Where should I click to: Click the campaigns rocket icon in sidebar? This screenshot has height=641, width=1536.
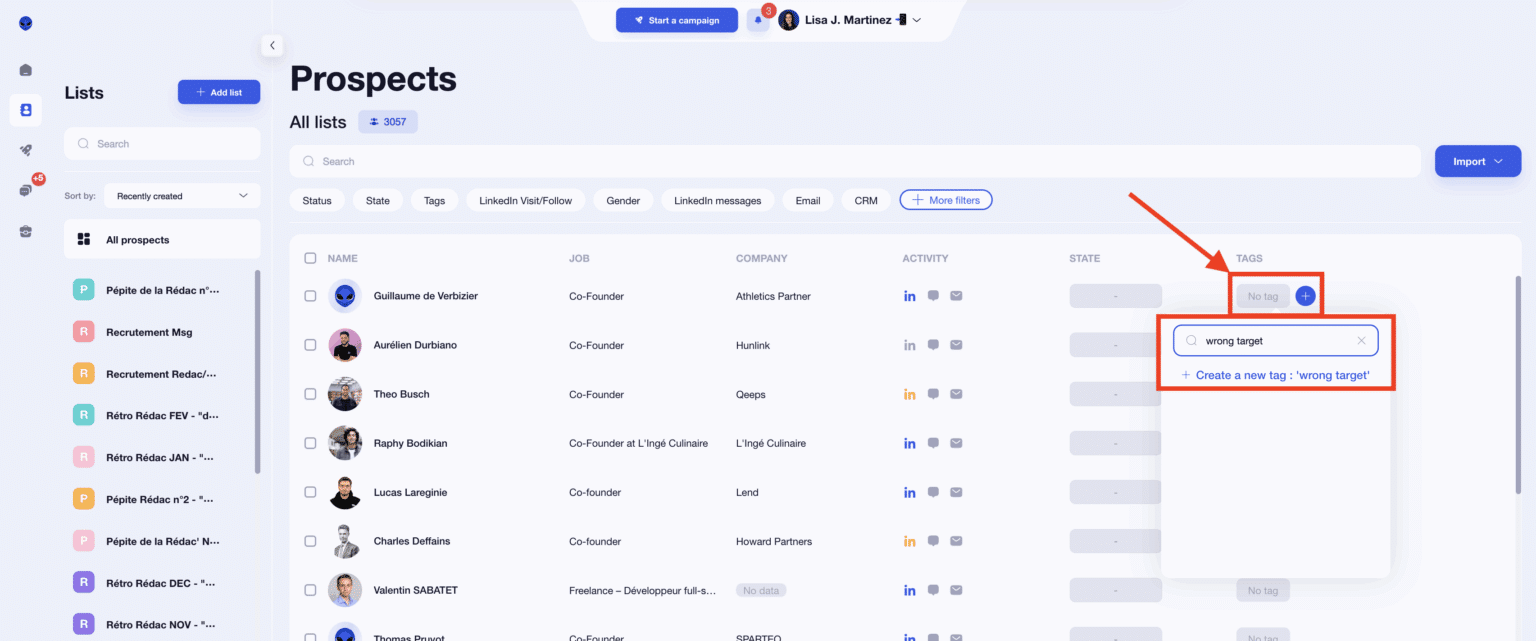click(26, 150)
